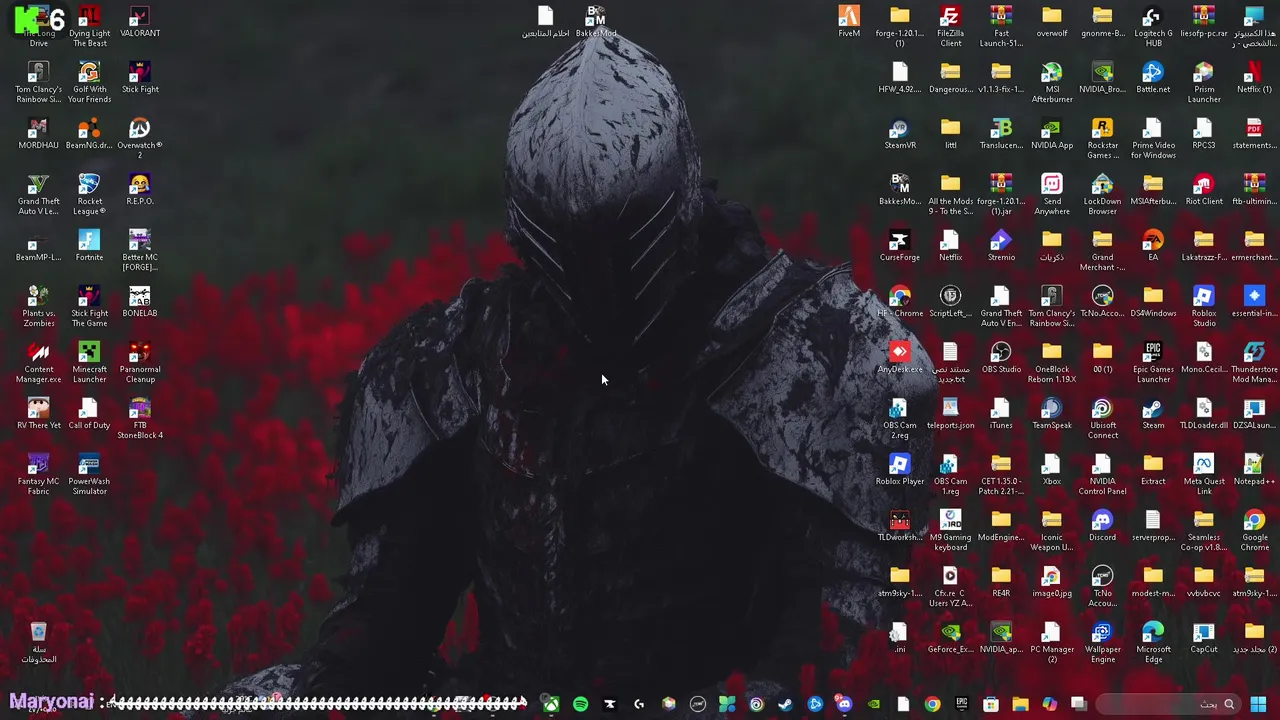Launch Logitech G HUB shortcut
This screenshot has width=1280, height=720.
pyautogui.click(x=1153, y=27)
